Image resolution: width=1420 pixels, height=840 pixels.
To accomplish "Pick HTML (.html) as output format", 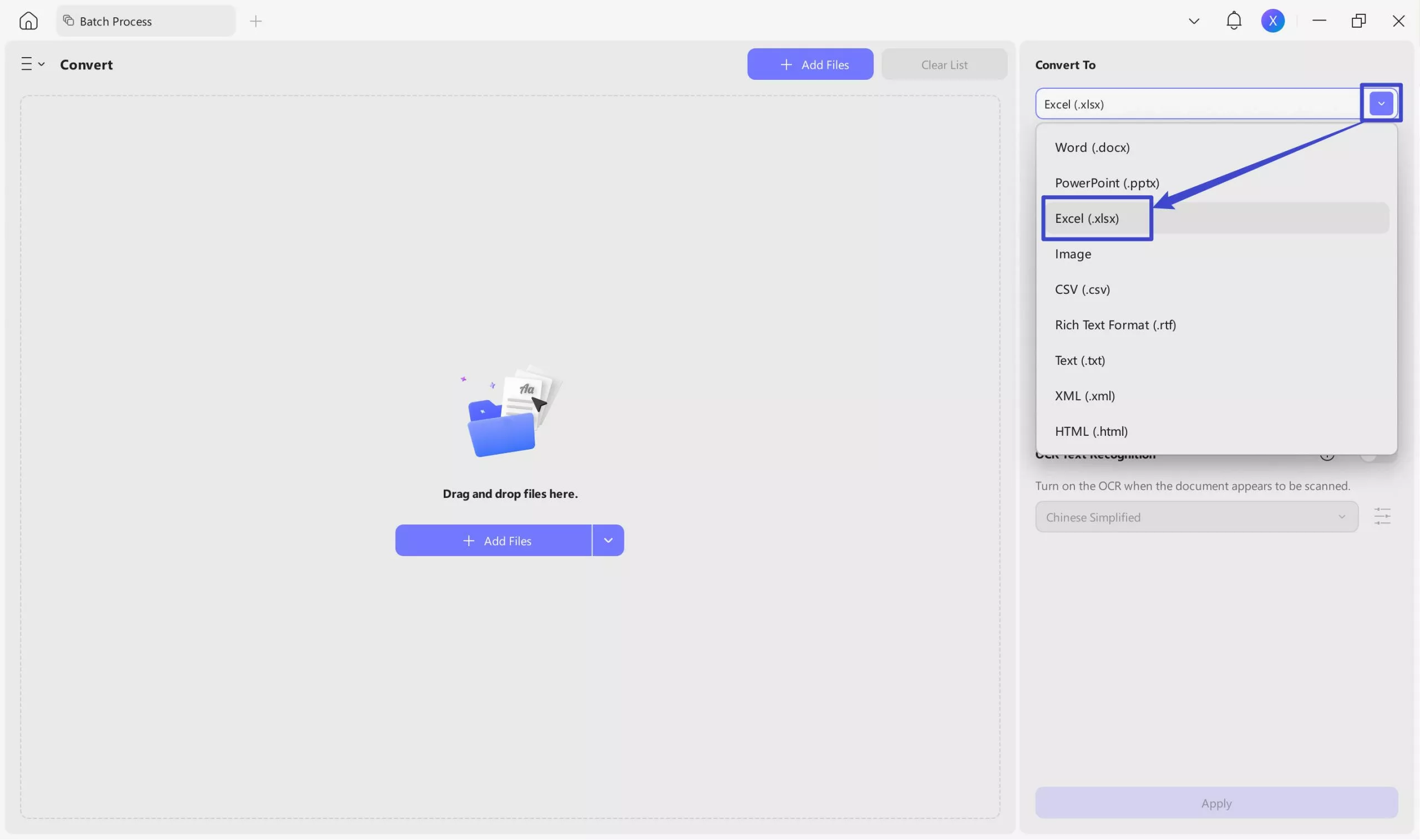I will 1091,431.
